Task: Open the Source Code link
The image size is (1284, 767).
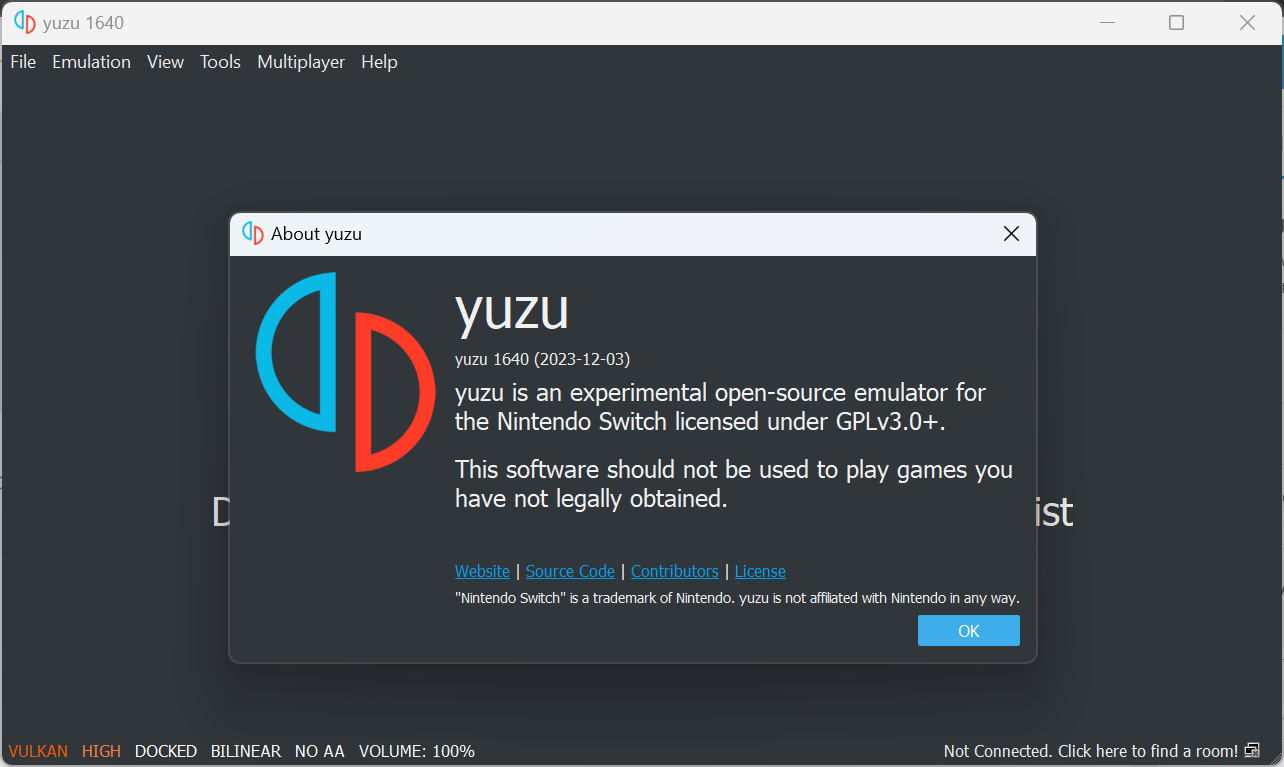Action: click(570, 571)
